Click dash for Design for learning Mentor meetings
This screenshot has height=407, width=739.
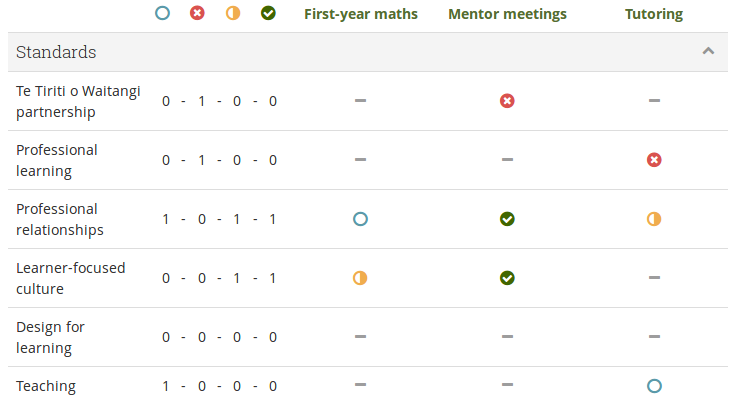coord(507,337)
